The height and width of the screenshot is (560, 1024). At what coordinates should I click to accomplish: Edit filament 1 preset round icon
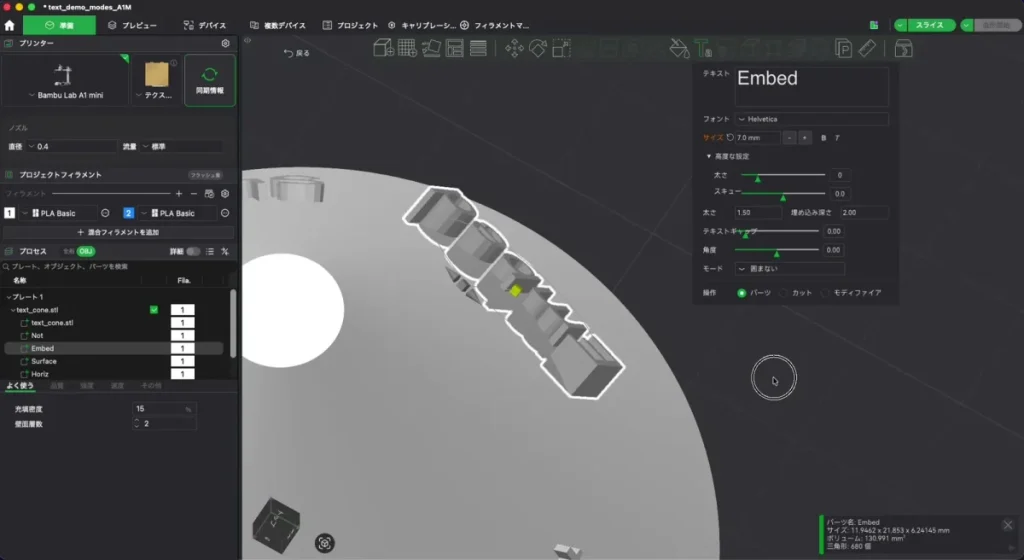105,213
